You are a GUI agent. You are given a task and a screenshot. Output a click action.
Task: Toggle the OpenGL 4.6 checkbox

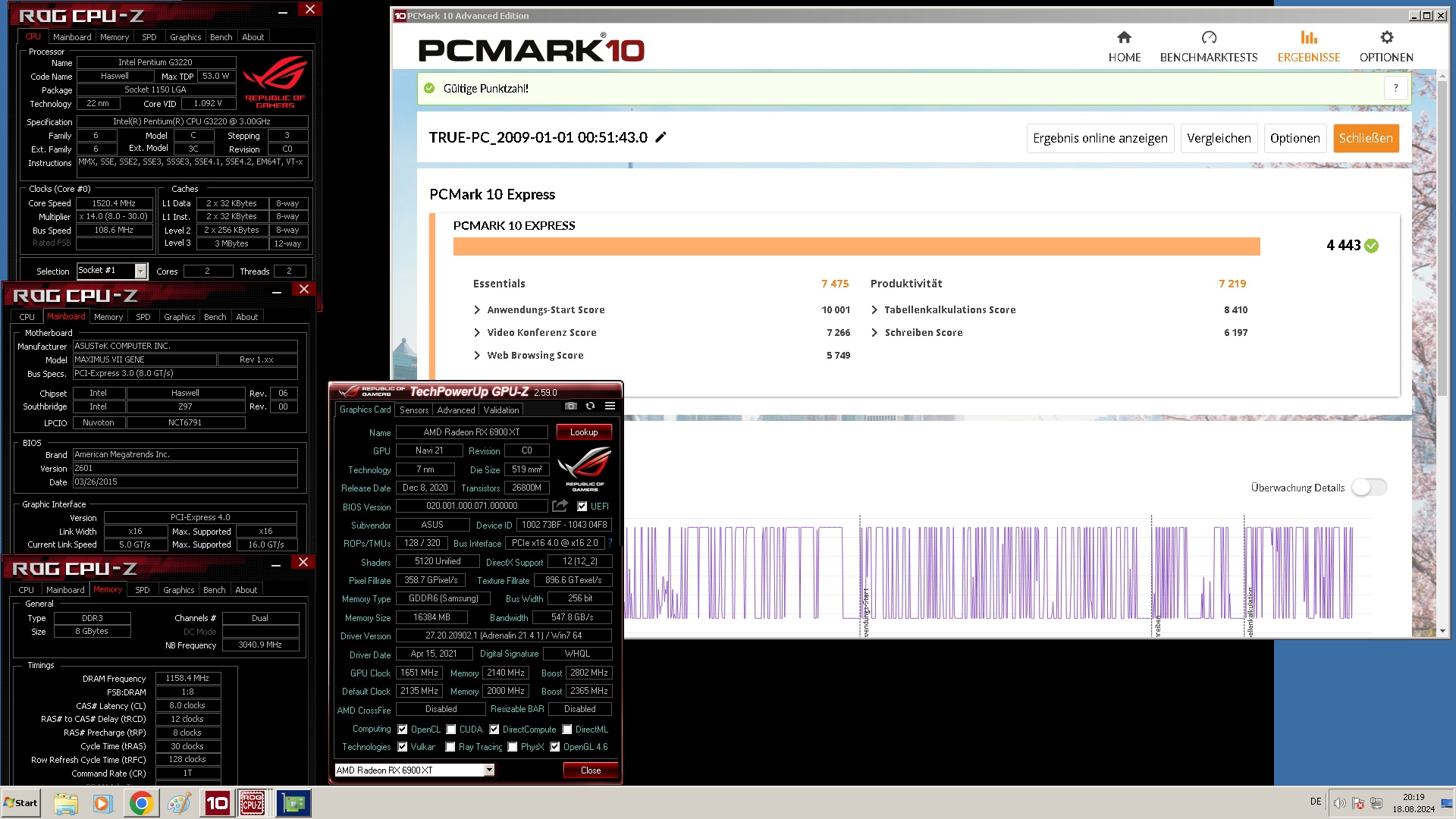tap(555, 747)
